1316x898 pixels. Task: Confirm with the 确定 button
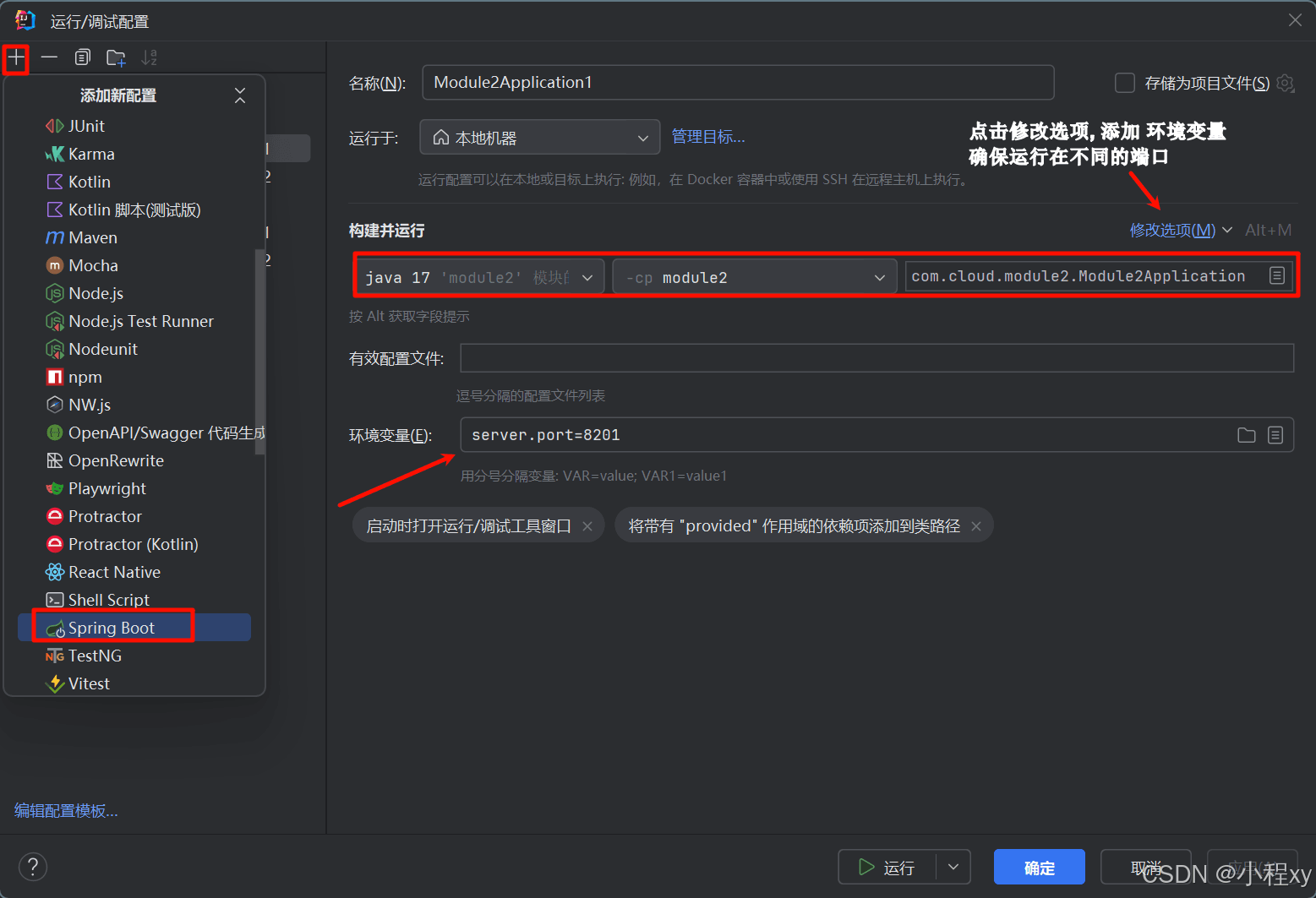(x=1040, y=868)
